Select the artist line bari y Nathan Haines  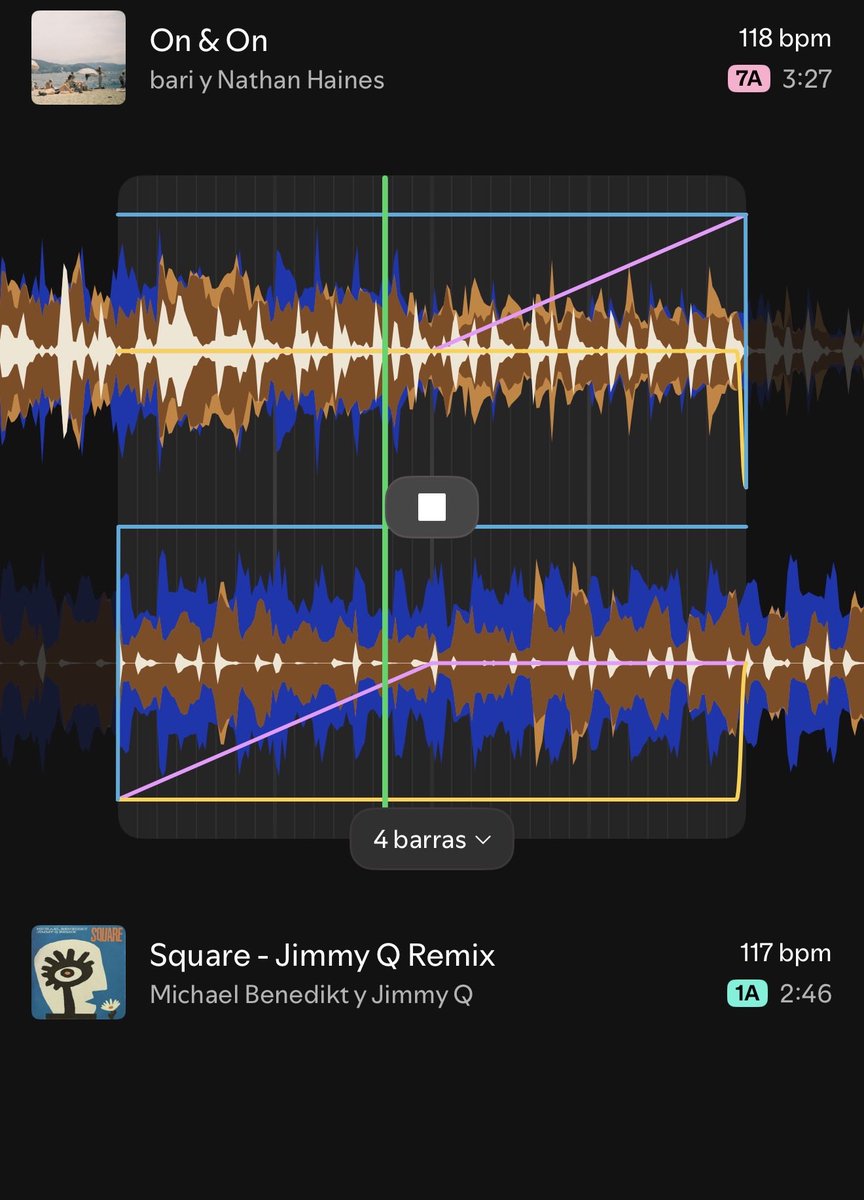coord(267,80)
